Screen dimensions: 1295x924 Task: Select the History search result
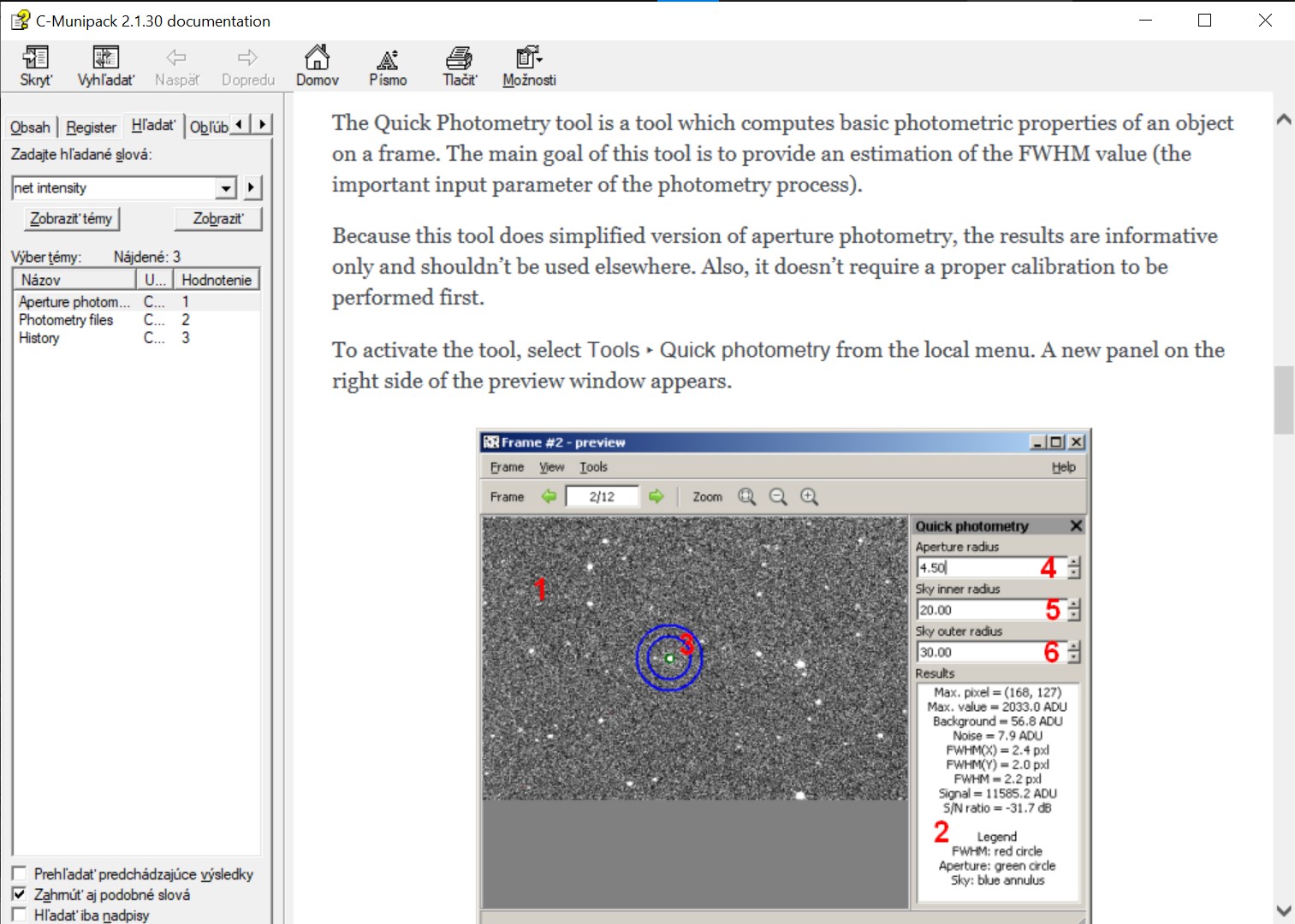pyautogui.click(x=136, y=338)
